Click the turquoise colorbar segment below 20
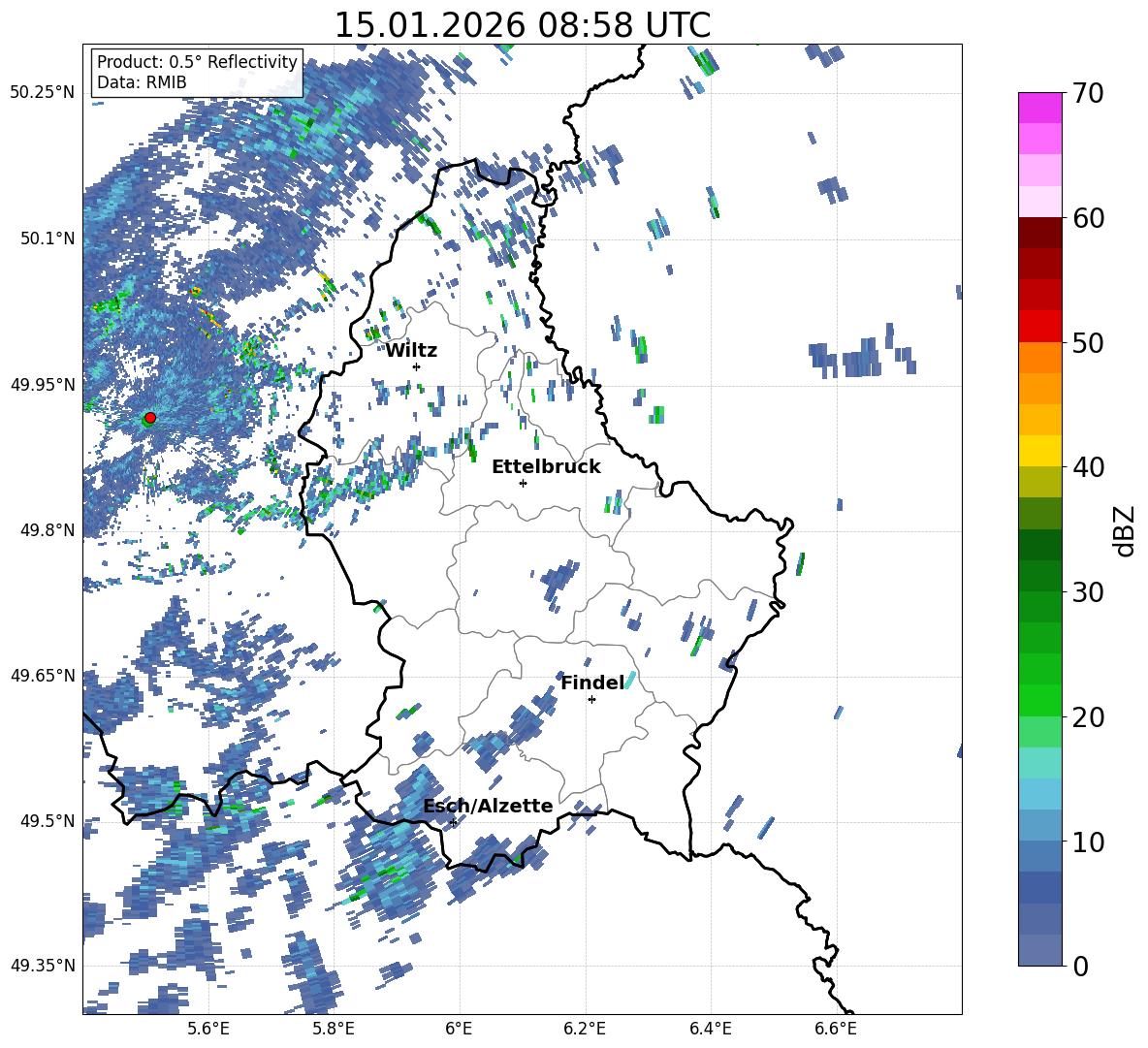The height and width of the screenshot is (1048, 1148). (x=1039, y=762)
